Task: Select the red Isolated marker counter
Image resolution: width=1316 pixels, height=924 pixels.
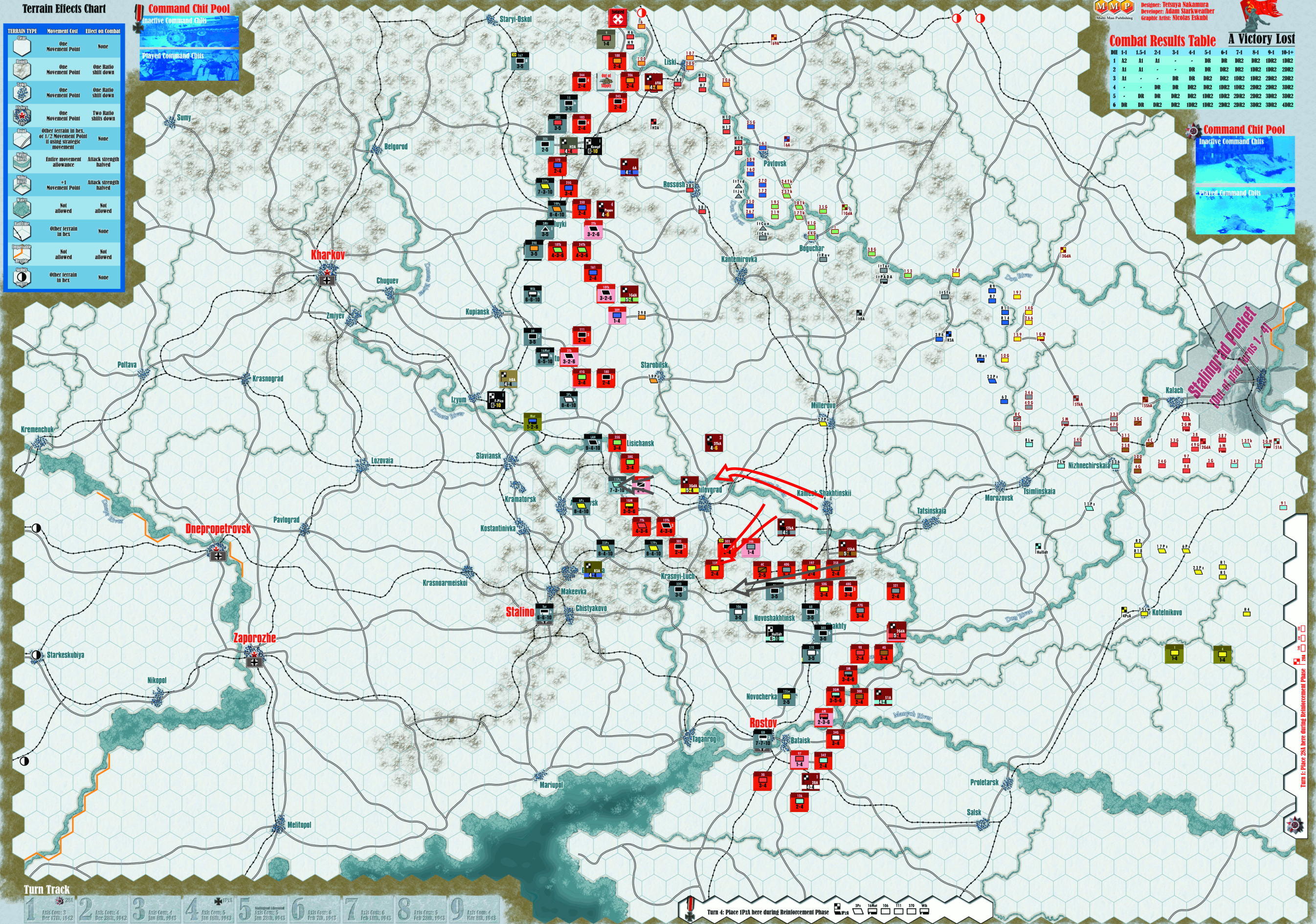Action: pyautogui.click(x=618, y=18)
